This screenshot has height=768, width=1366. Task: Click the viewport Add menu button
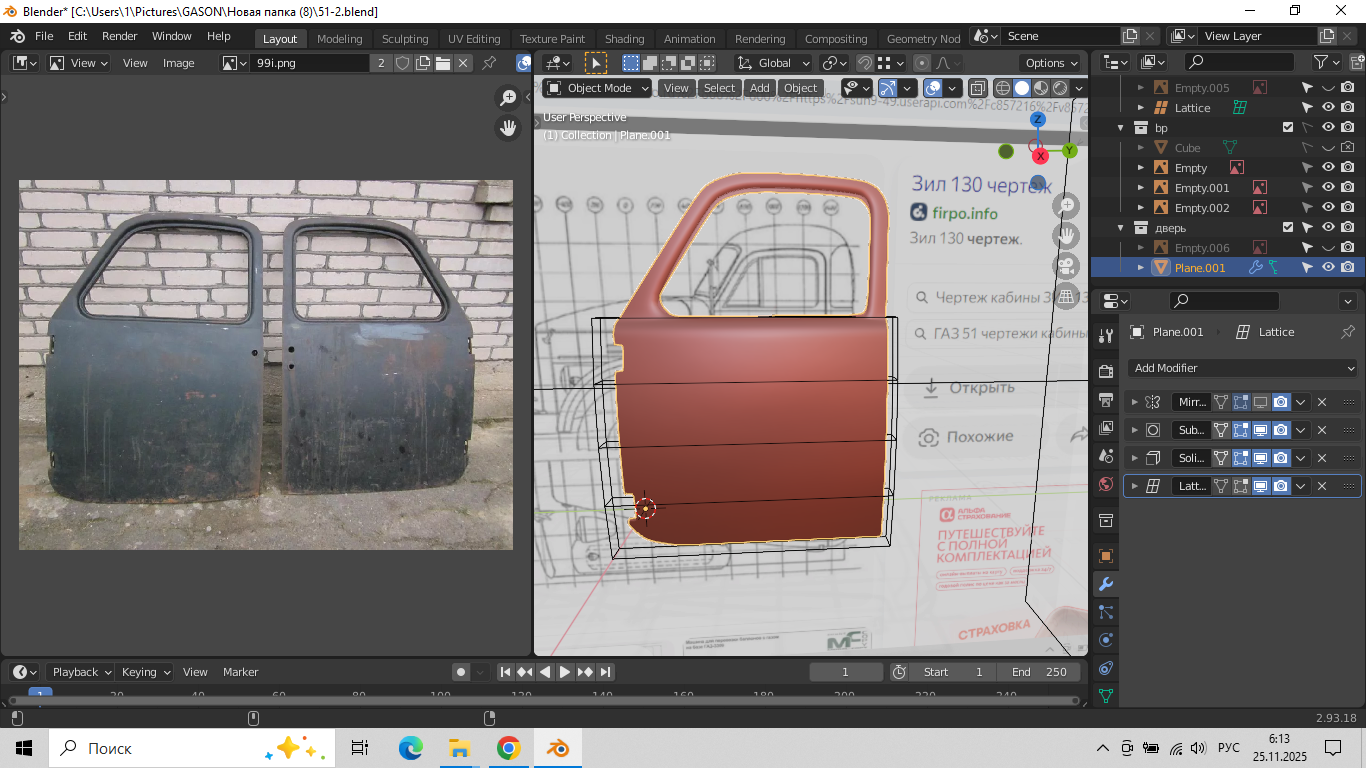coord(759,88)
